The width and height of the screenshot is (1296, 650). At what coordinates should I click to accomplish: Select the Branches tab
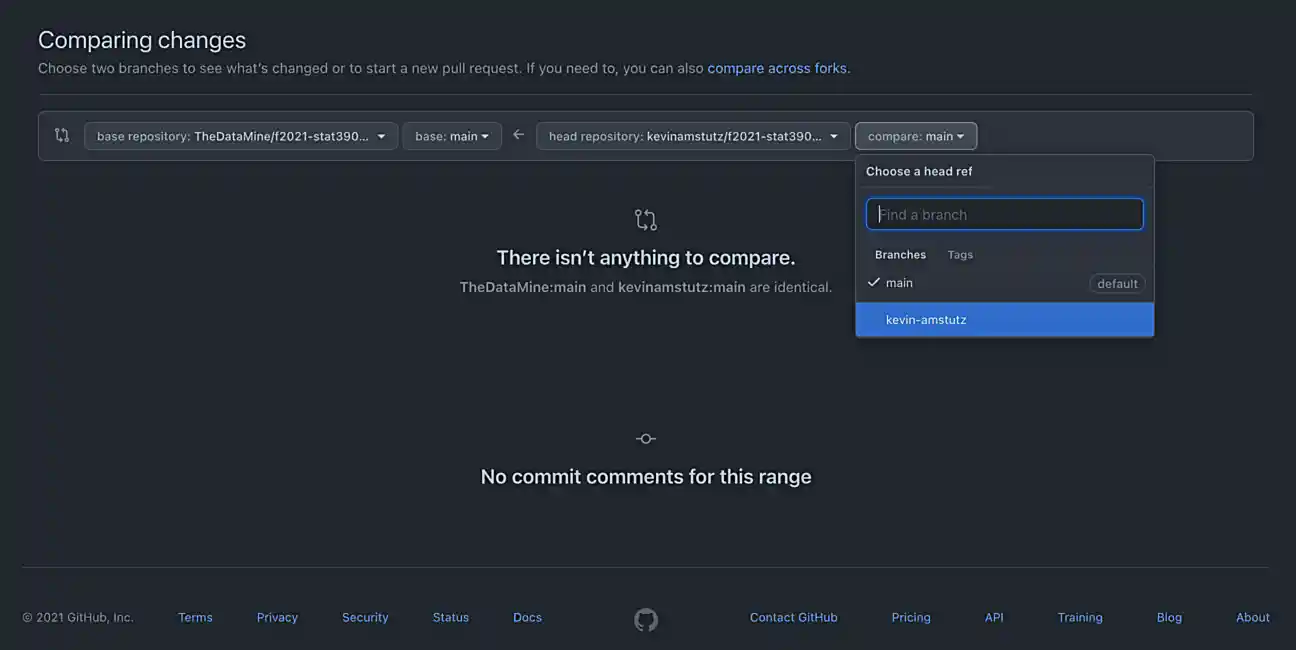tap(899, 254)
